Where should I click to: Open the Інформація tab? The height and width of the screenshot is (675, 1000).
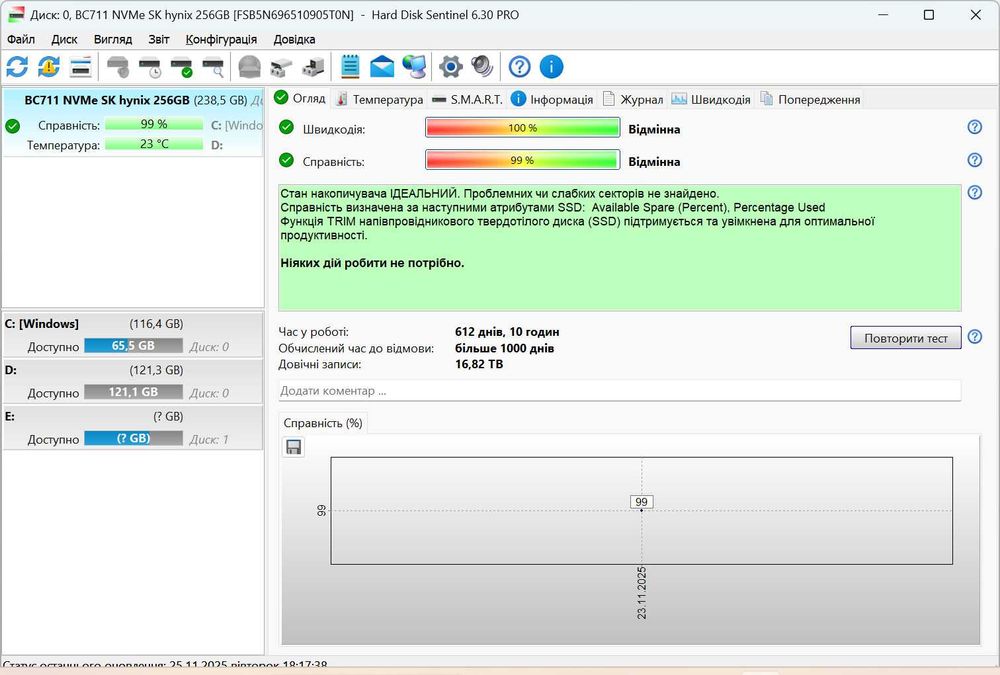point(552,99)
